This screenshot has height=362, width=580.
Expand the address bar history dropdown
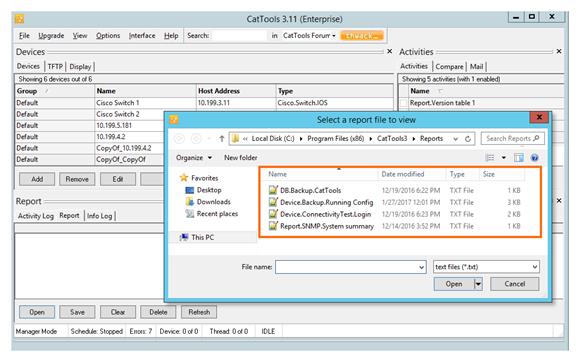tap(456, 139)
